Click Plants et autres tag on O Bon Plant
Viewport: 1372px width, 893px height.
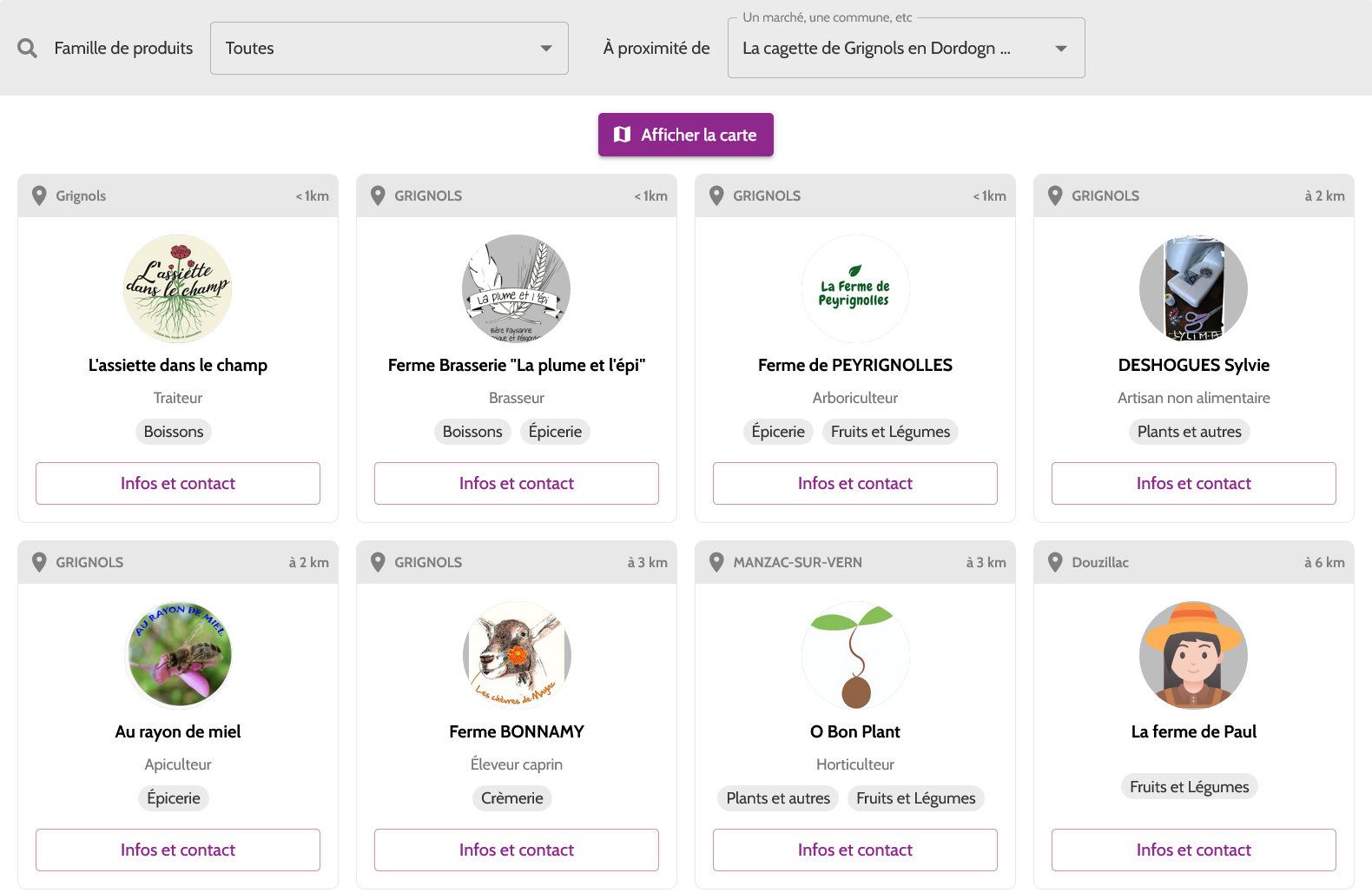[778, 798]
